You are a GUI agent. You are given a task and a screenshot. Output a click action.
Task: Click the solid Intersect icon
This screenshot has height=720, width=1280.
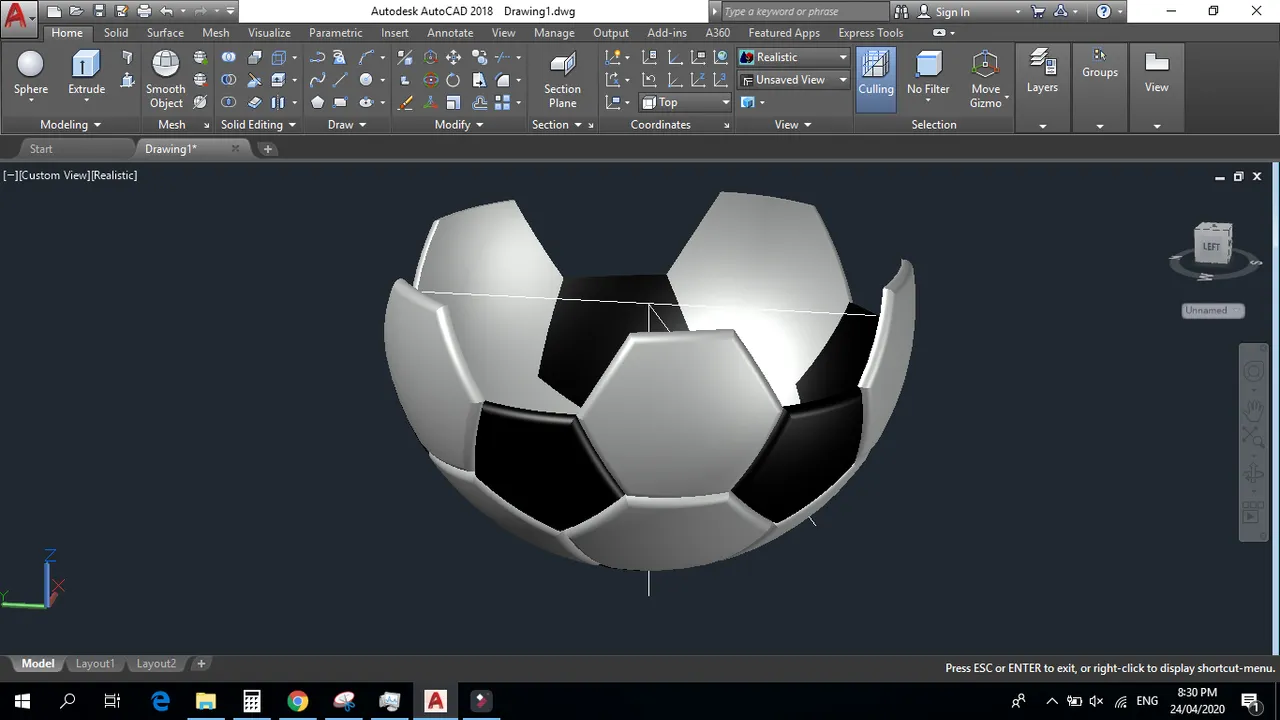click(x=229, y=102)
